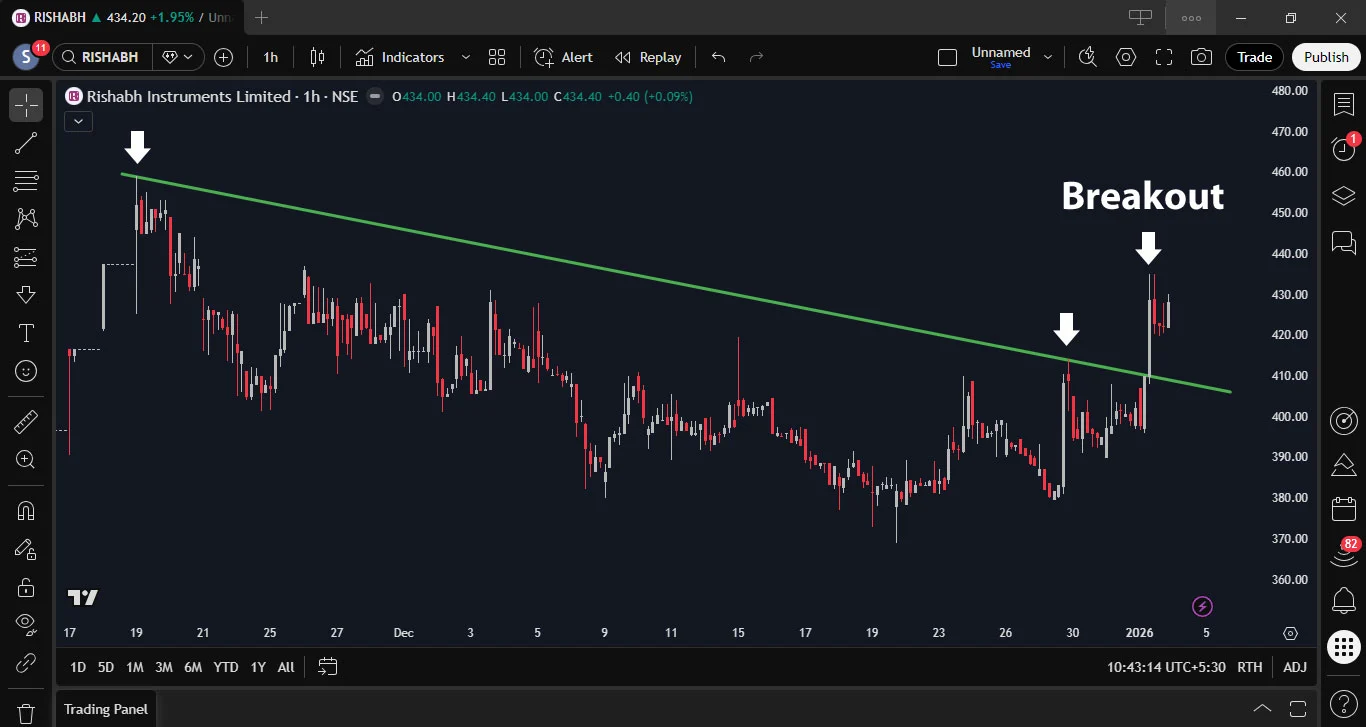Select the ruler measure tool

(26, 421)
